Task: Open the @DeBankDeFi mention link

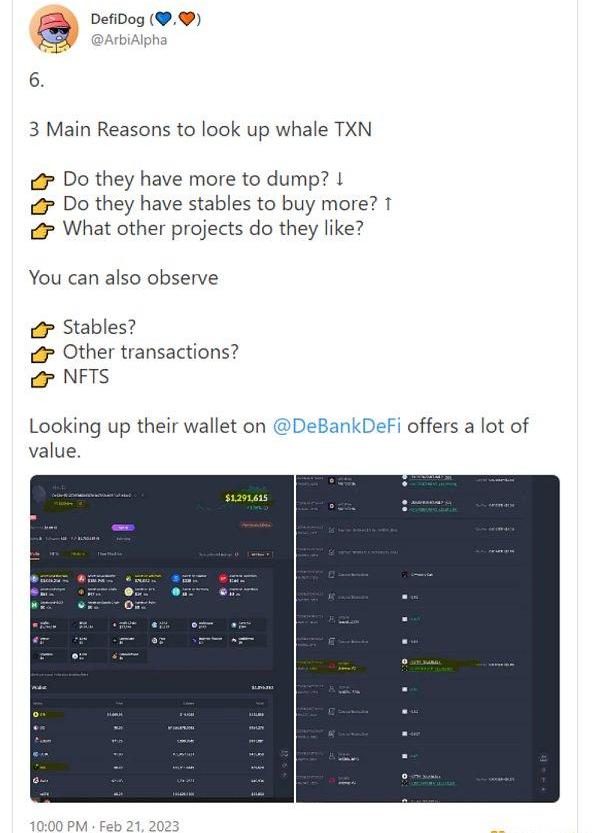Action: 337,426
